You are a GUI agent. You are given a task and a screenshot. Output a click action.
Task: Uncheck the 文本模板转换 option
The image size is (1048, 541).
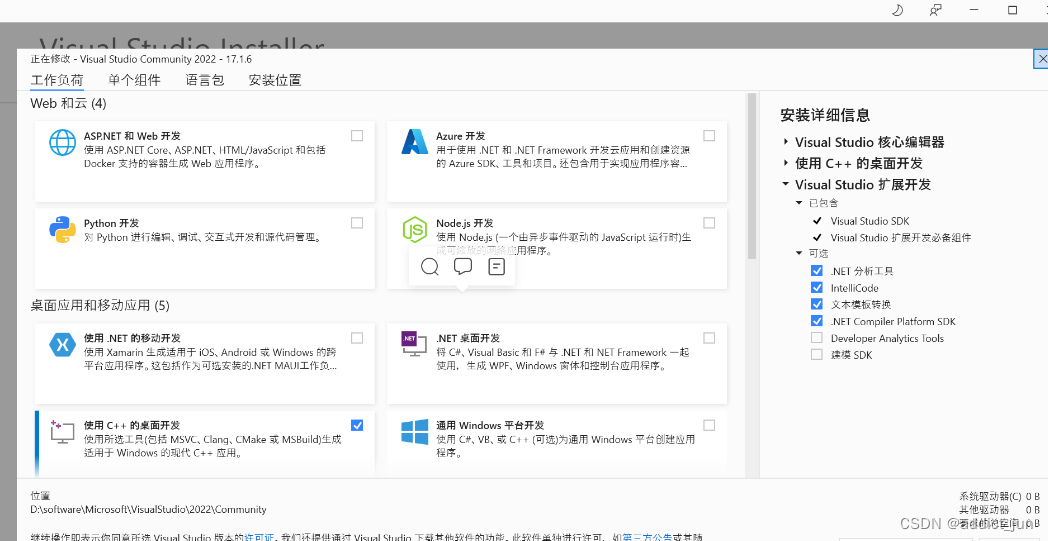pos(817,304)
